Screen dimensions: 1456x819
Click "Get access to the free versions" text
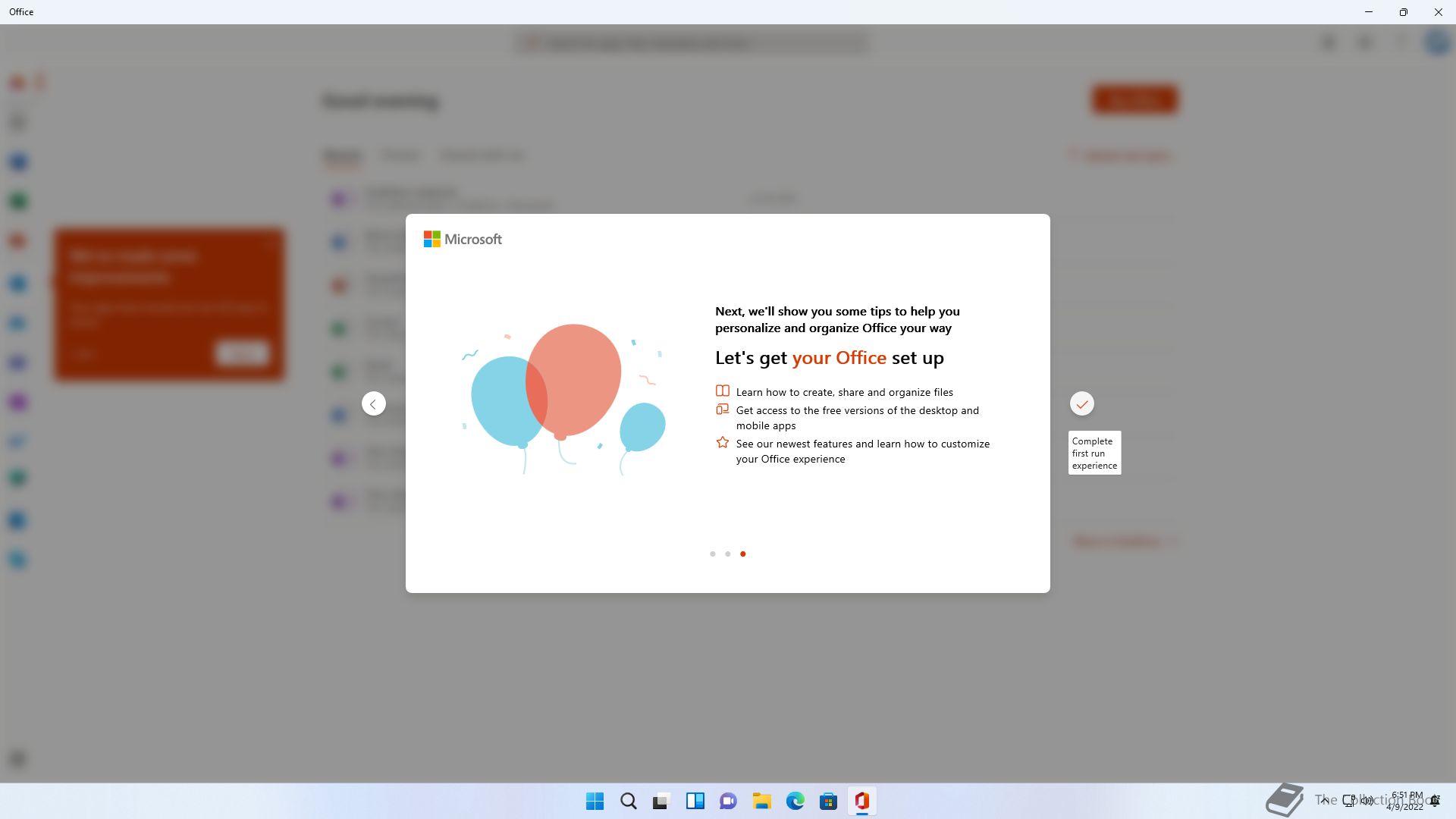pyautogui.click(x=858, y=418)
